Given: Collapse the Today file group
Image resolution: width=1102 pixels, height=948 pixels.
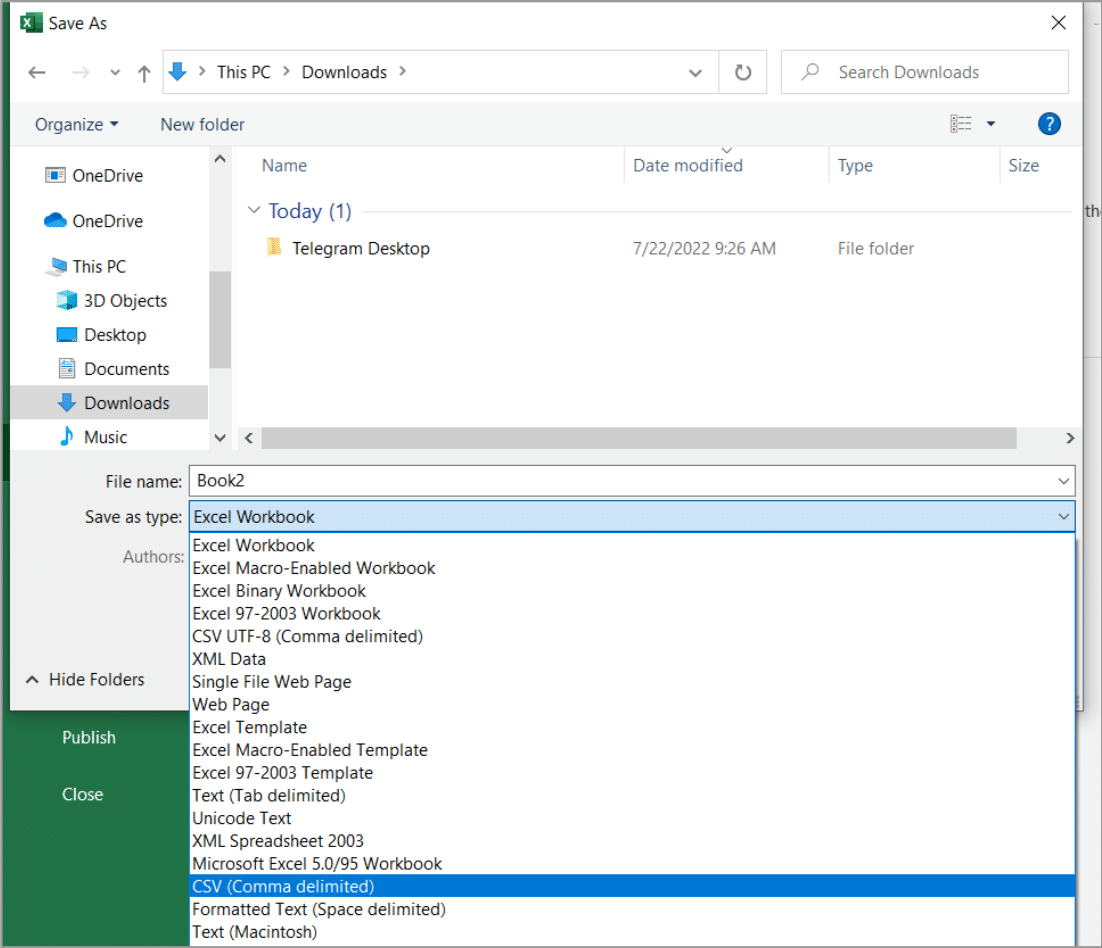Looking at the screenshot, I should coord(254,211).
